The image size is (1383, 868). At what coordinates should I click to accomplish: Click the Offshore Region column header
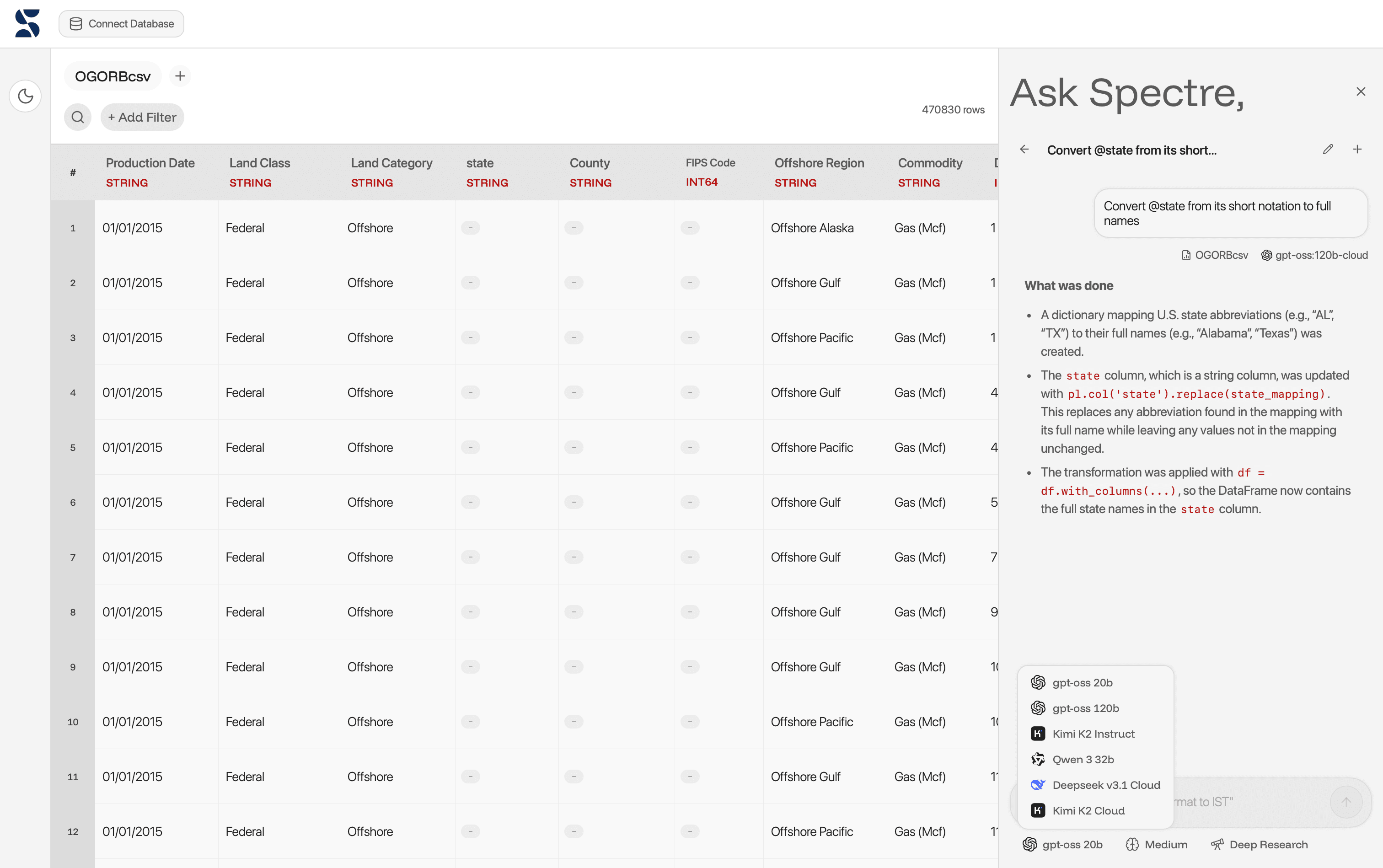(819, 171)
